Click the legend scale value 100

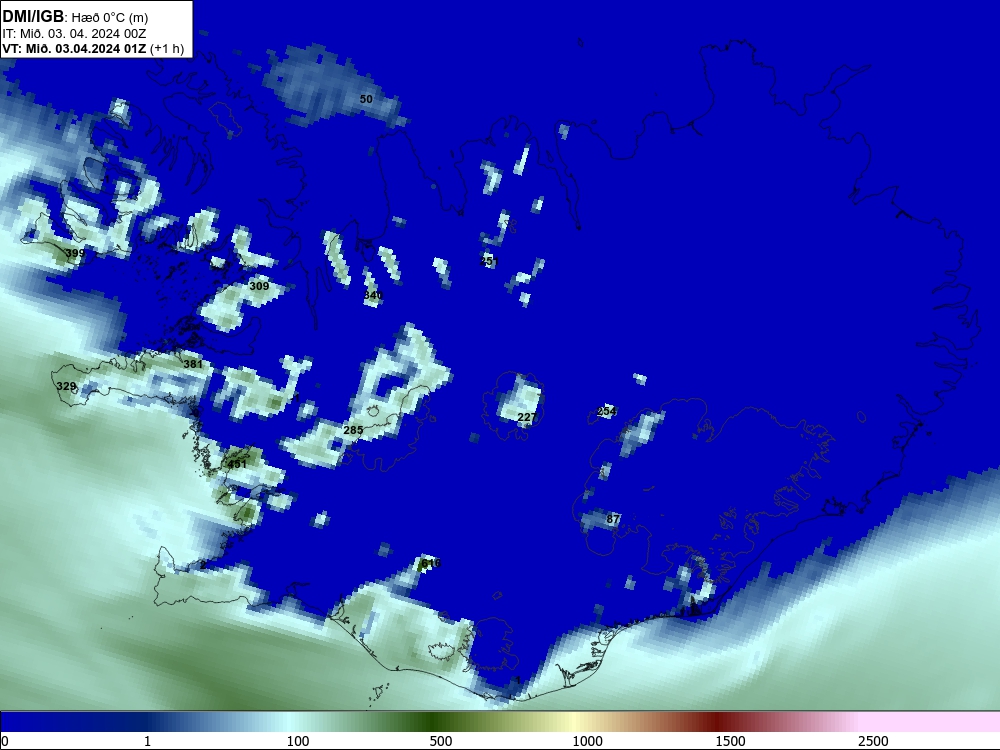pyautogui.click(x=298, y=741)
